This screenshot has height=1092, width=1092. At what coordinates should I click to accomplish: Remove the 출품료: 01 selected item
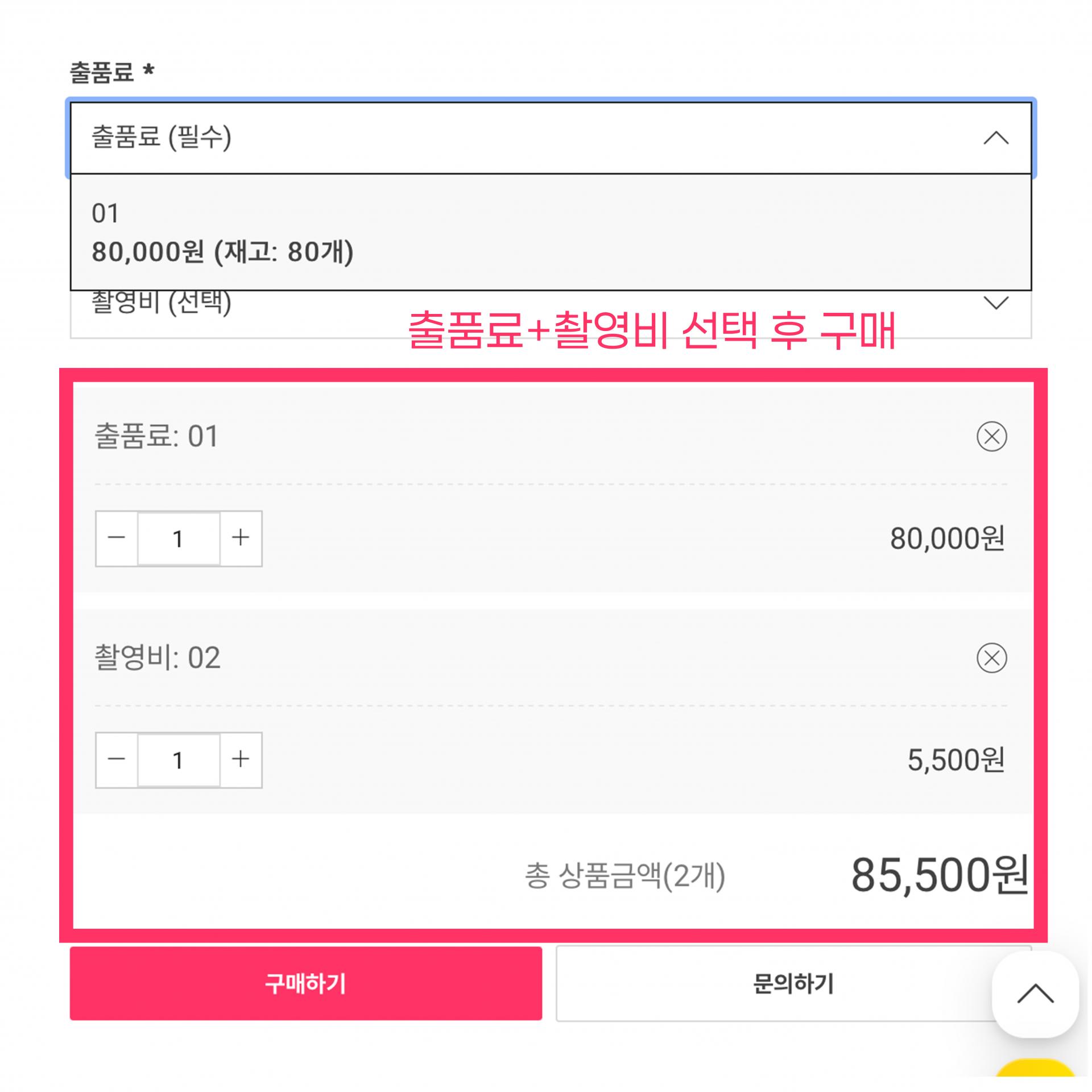(x=991, y=436)
